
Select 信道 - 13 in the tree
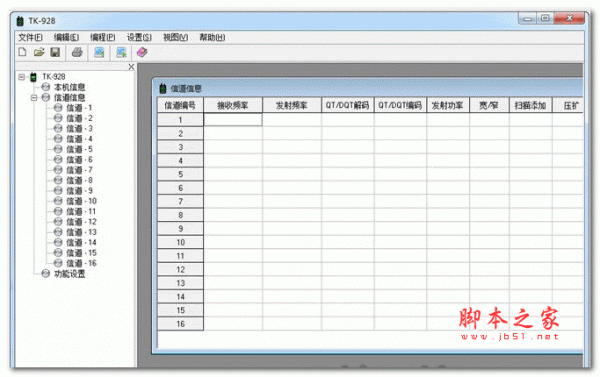click(x=81, y=232)
